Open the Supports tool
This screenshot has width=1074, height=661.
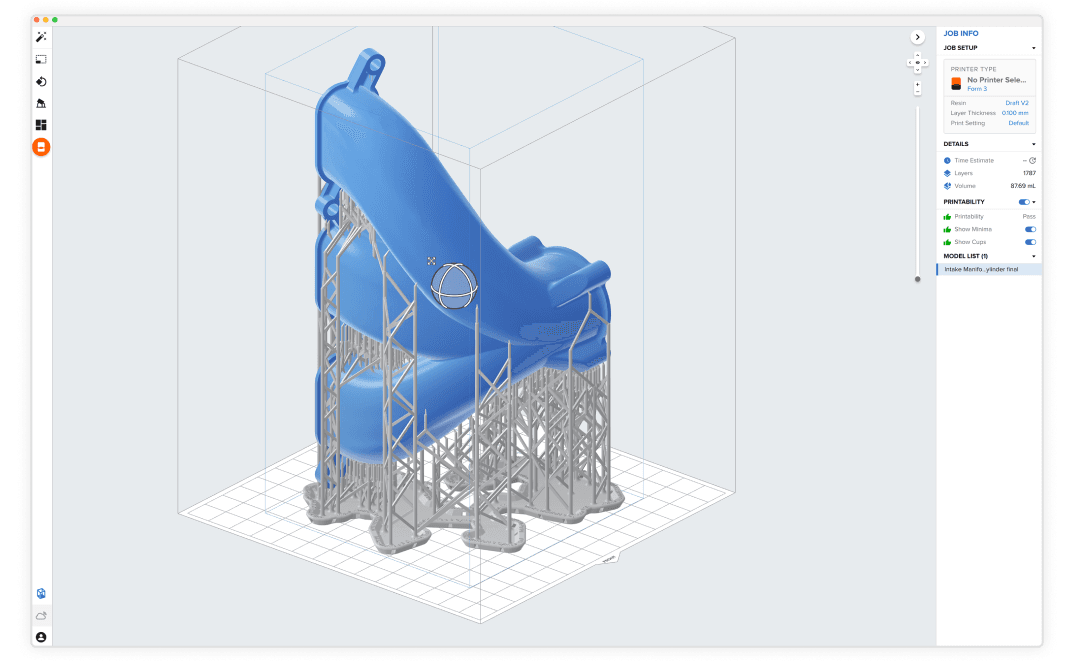tap(41, 103)
